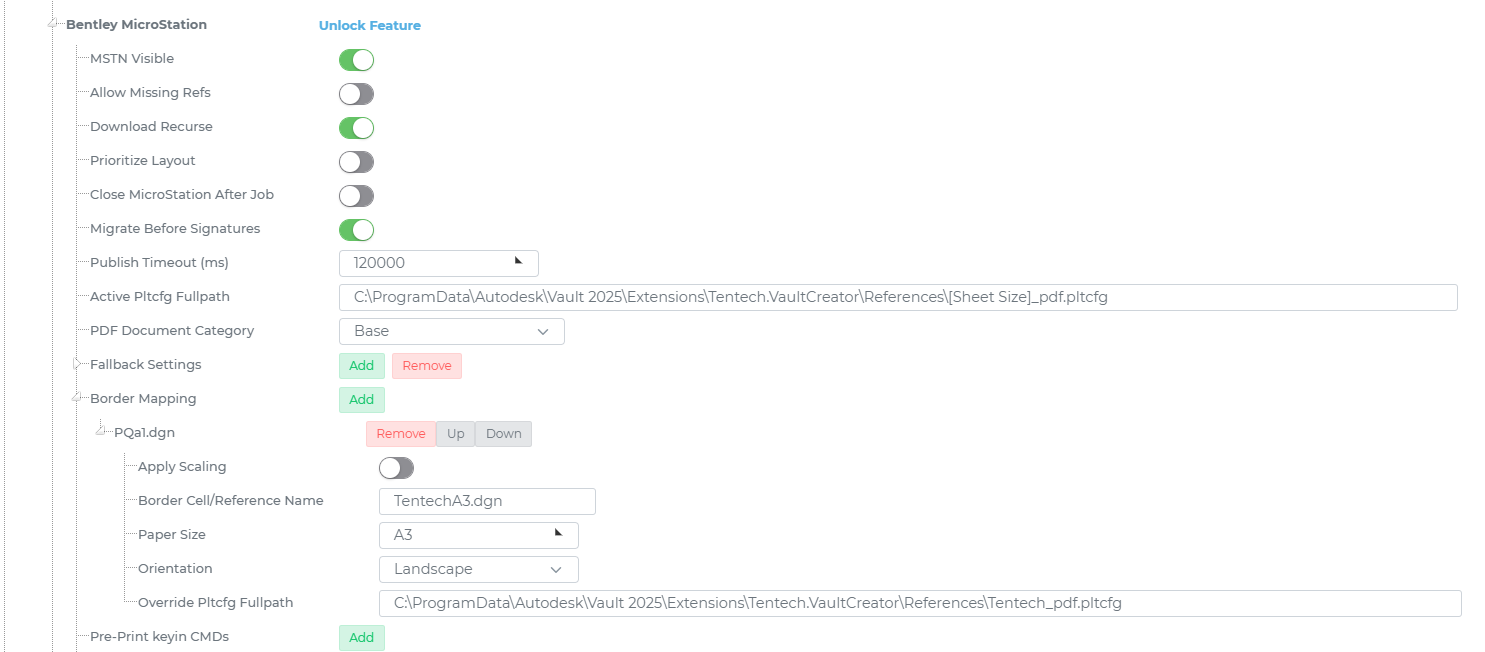Click the Active Pltcfg Fullpath field
Screen dimensions: 1485x652
897,297
